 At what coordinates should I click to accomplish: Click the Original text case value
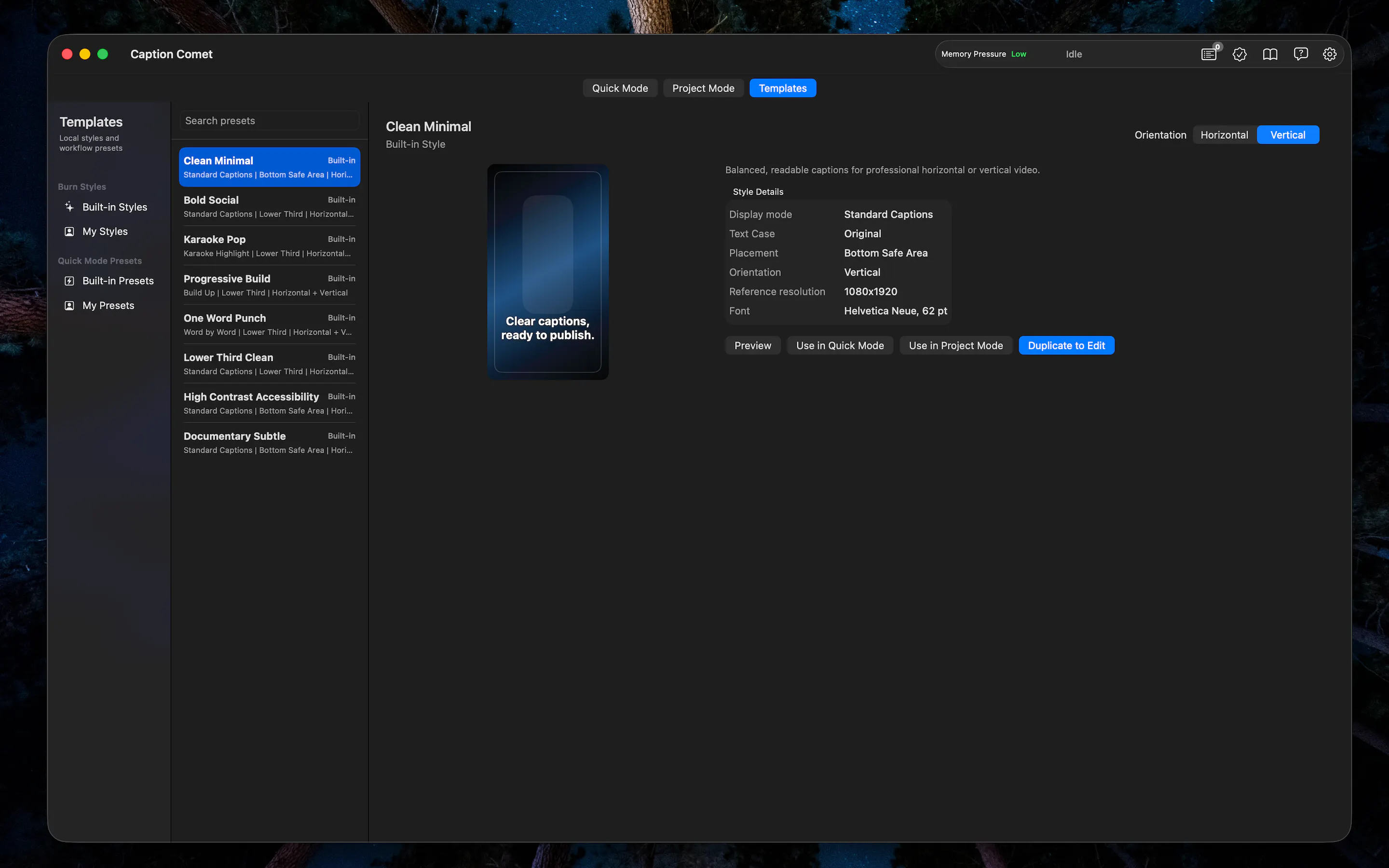pos(862,234)
